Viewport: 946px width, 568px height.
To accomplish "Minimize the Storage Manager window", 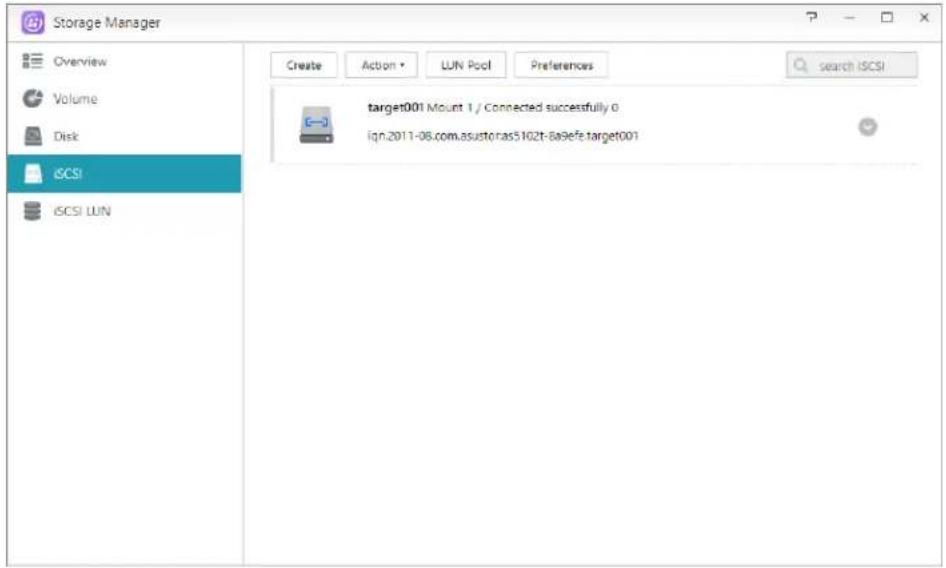I will point(849,18).
